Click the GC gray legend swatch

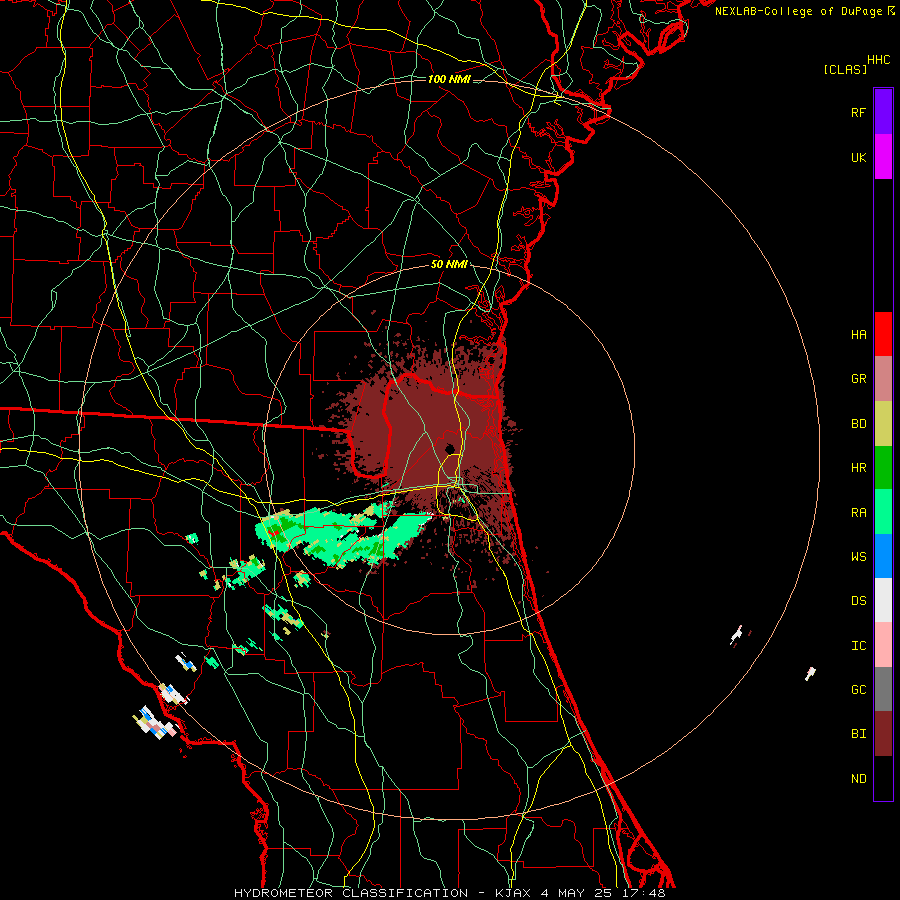click(x=883, y=689)
